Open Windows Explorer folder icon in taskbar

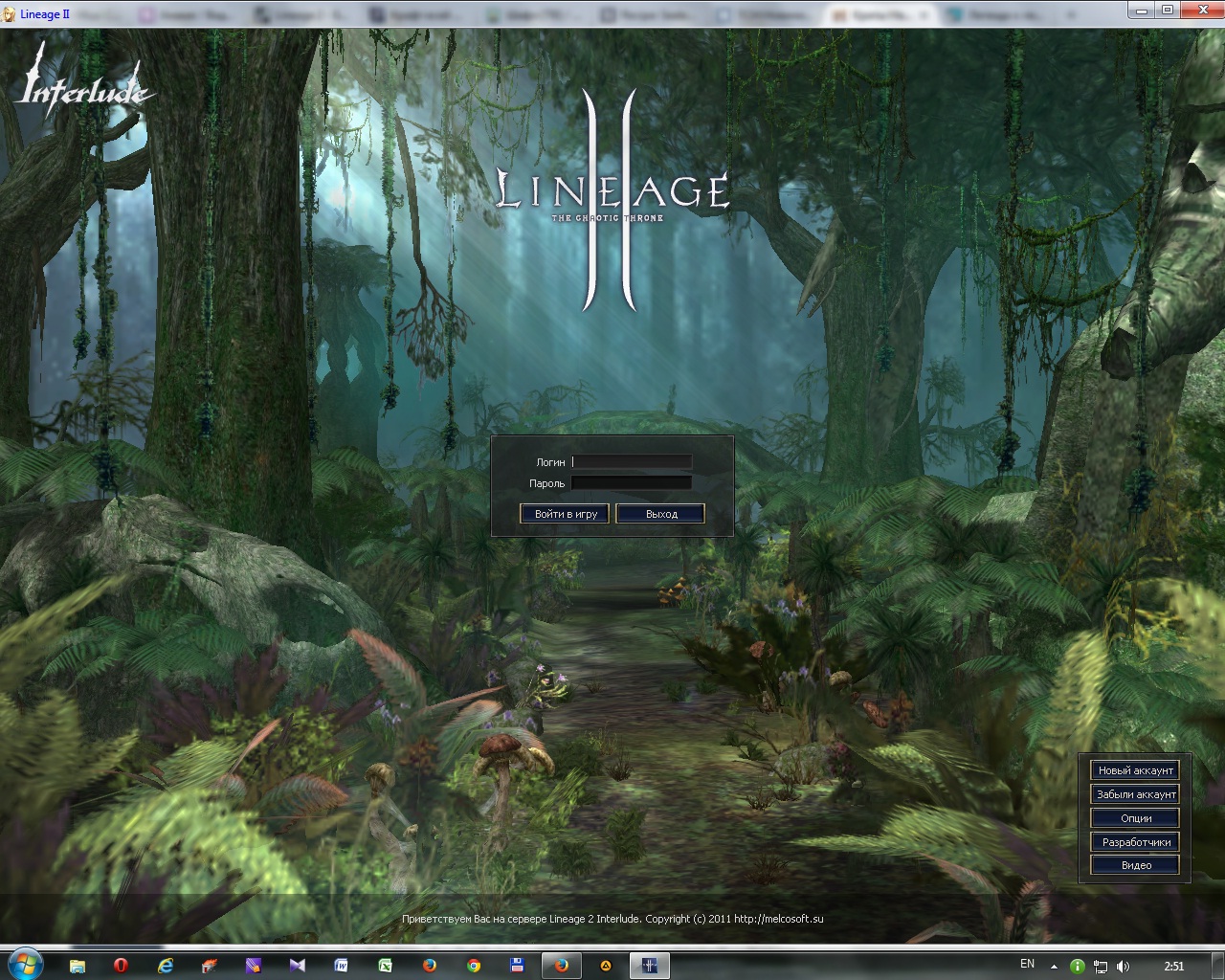click(x=78, y=966)
